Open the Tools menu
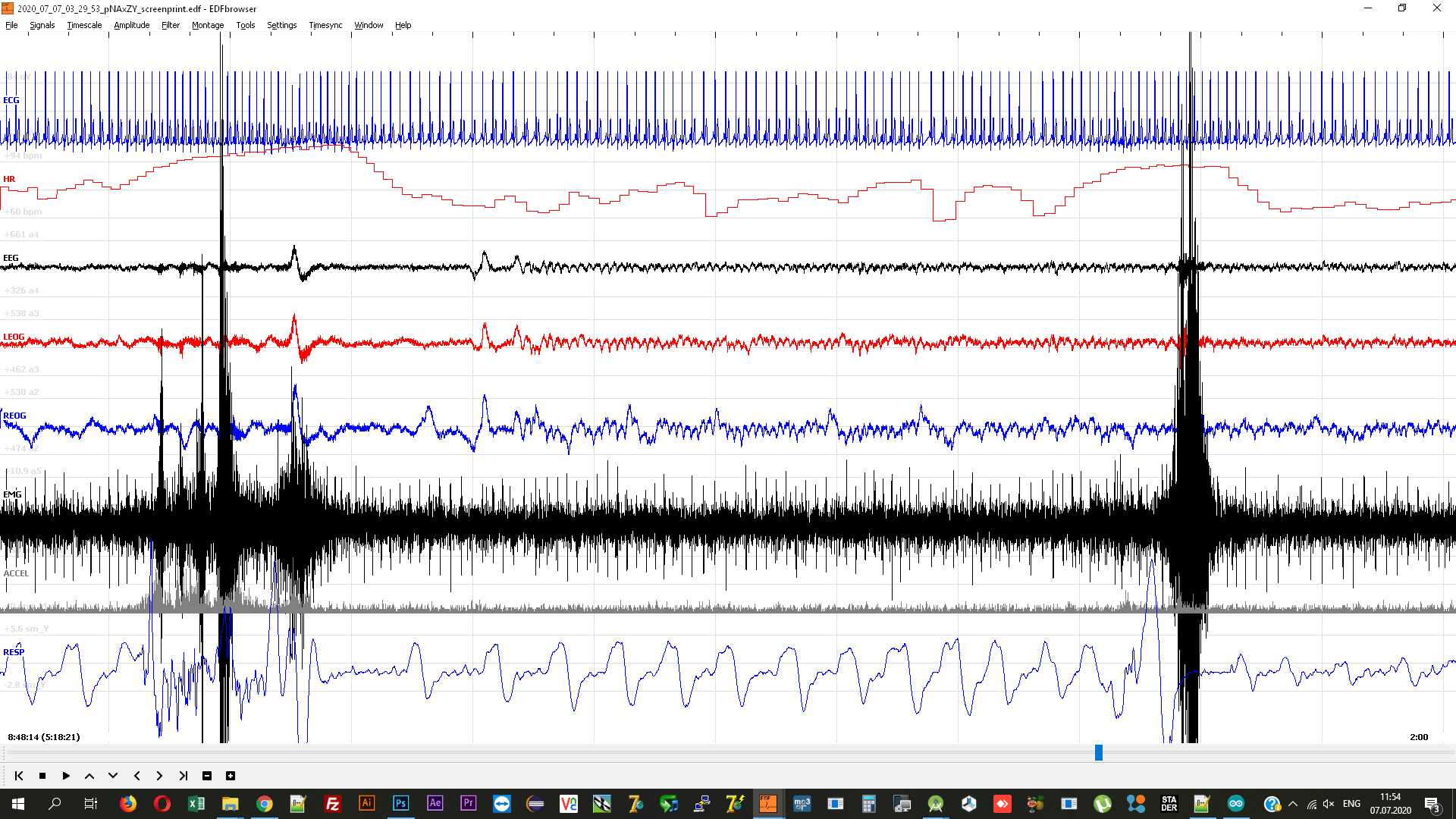Screen dimensions: 1456x819 coord(246,25)
